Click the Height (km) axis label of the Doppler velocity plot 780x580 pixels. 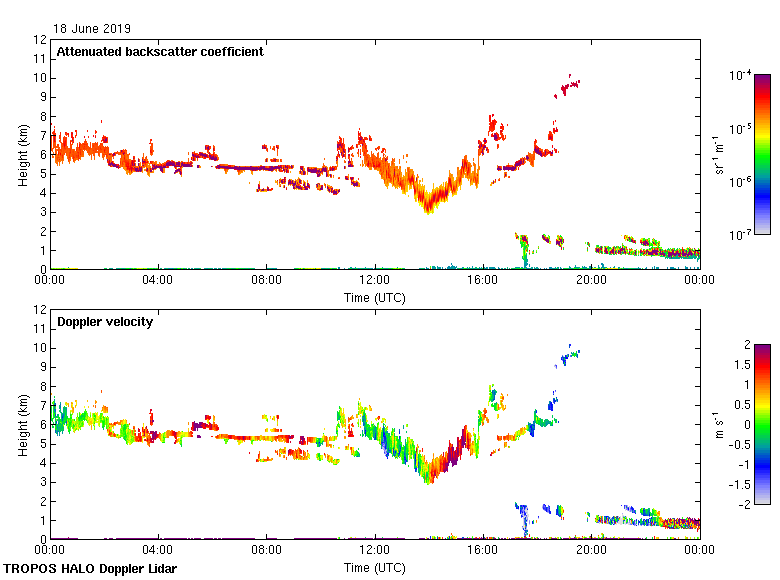(22, 425)
